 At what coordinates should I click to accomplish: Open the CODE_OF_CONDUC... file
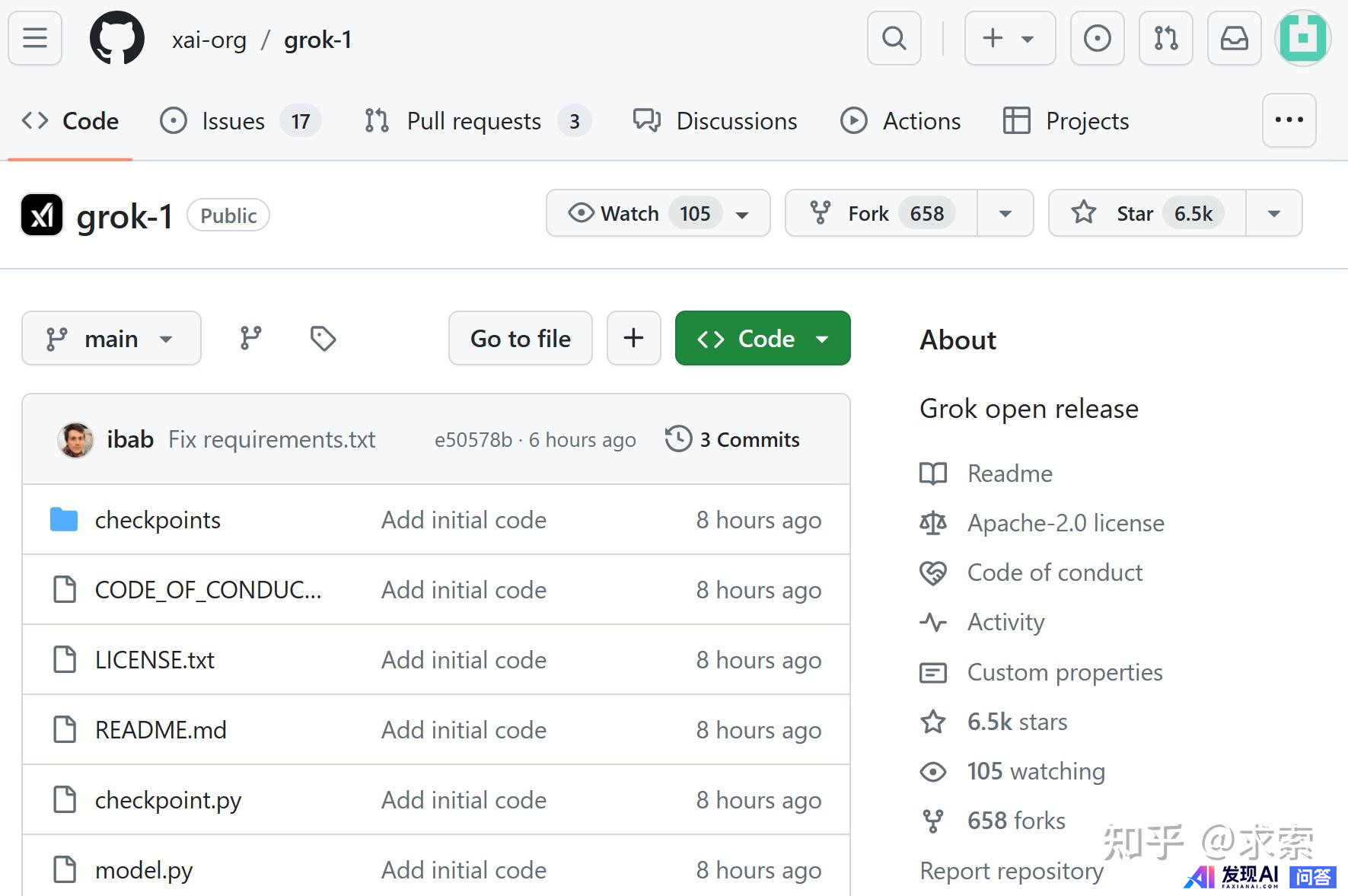coord(209,590)
